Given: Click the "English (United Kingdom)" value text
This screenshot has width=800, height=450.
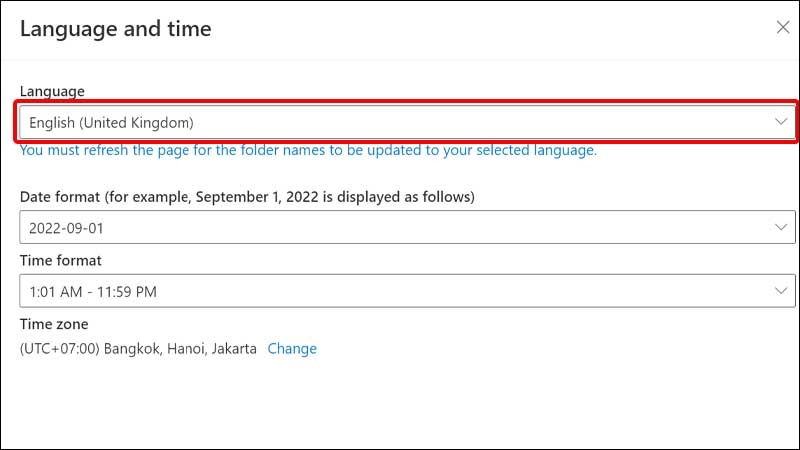Looking at the screenshot, I should tap(111, 123).
